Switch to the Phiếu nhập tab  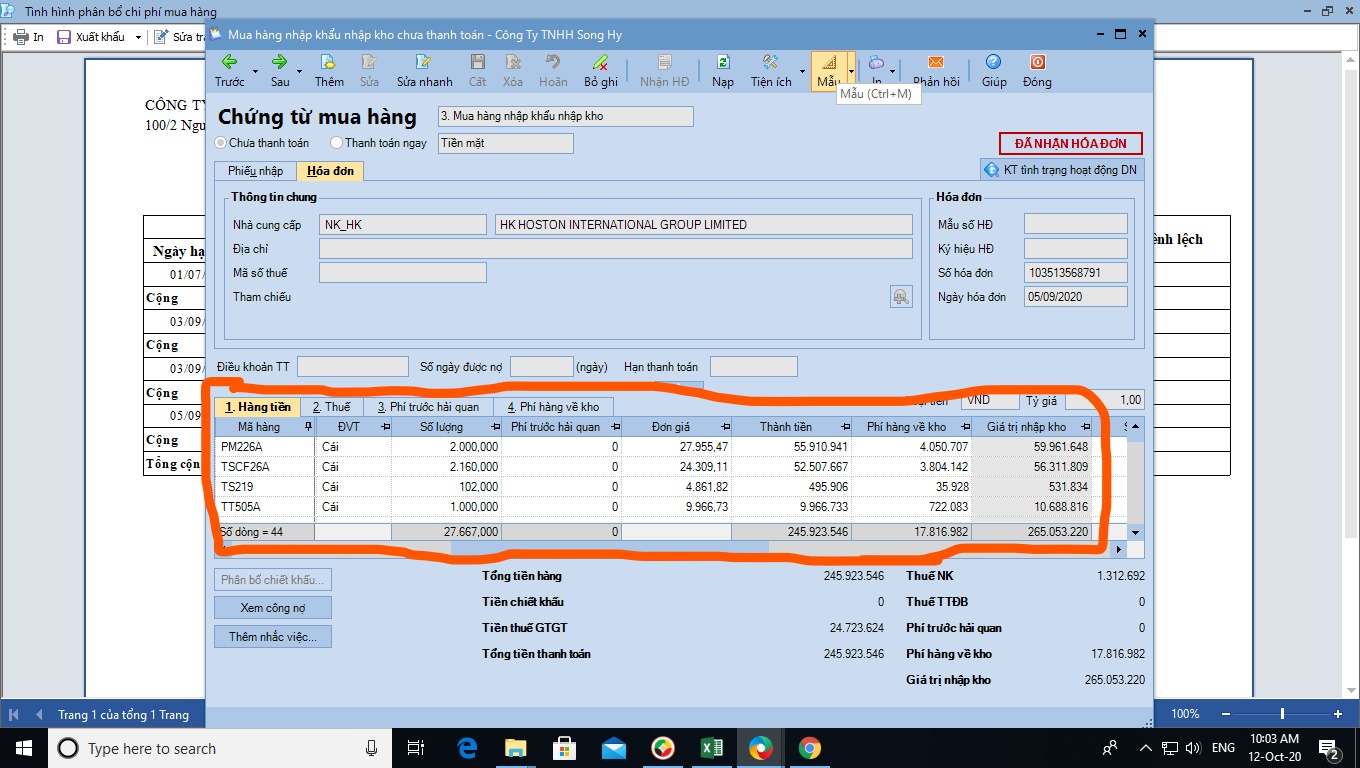tap(255, 171)
